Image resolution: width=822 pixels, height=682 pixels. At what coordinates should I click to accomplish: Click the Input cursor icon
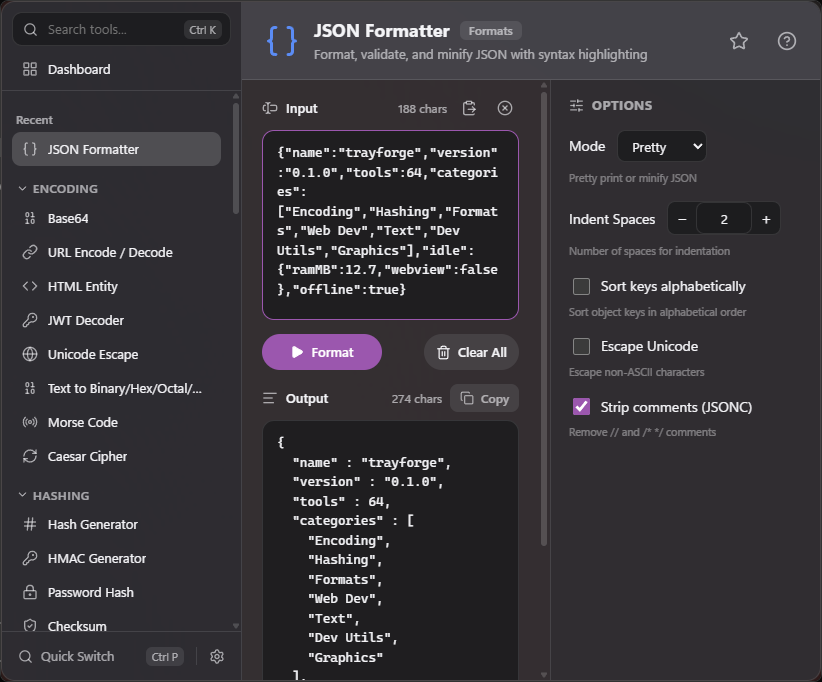click(x=269, y=109)
